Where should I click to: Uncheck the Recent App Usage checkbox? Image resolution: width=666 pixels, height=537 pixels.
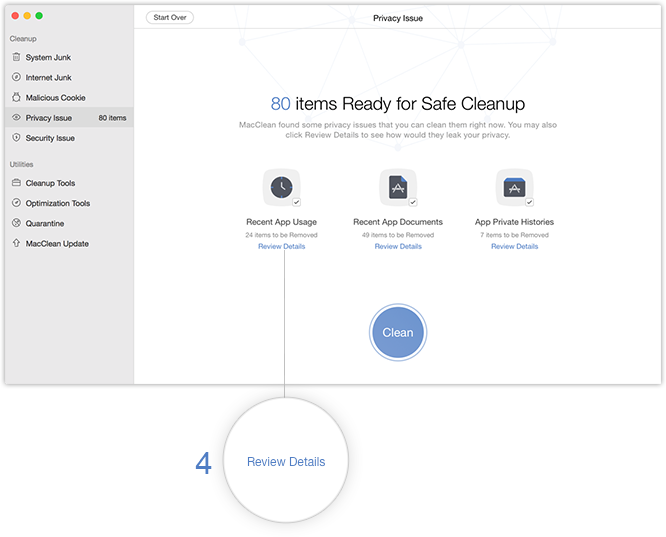pos(296,202)
